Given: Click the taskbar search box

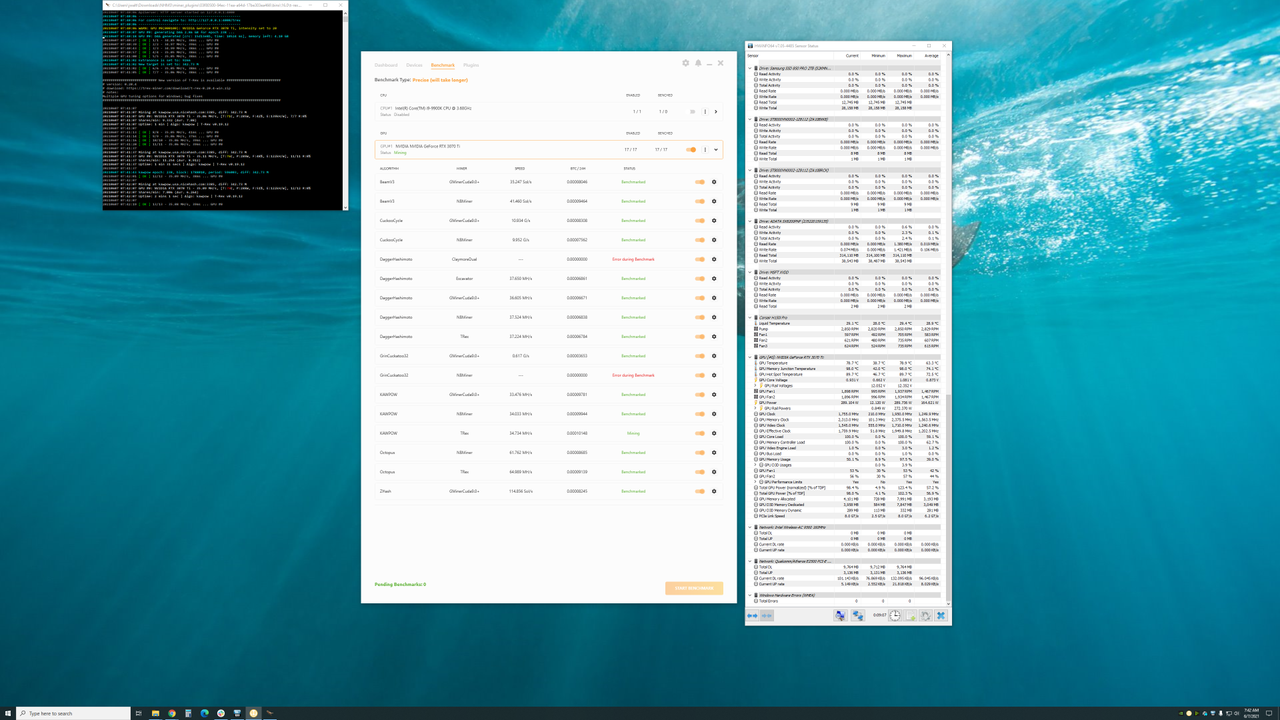Looking at the screenshot, I should click(72, 713).
